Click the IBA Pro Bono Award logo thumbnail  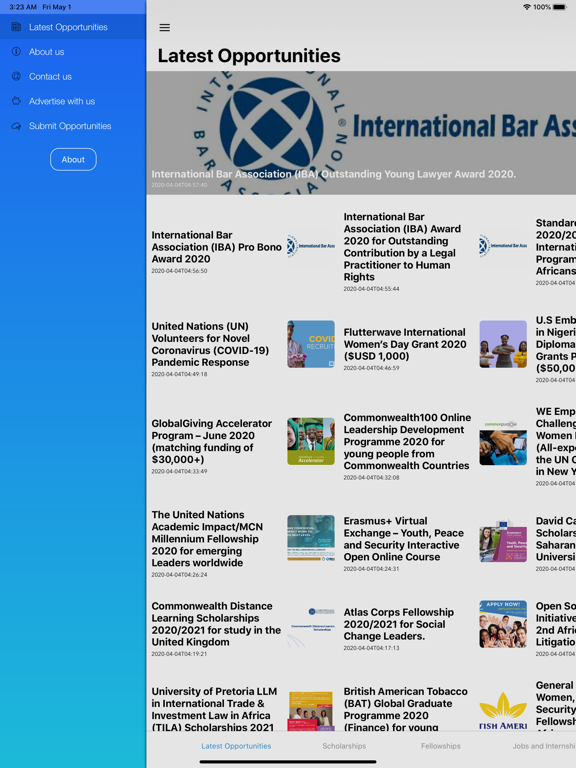click(311, 246)
